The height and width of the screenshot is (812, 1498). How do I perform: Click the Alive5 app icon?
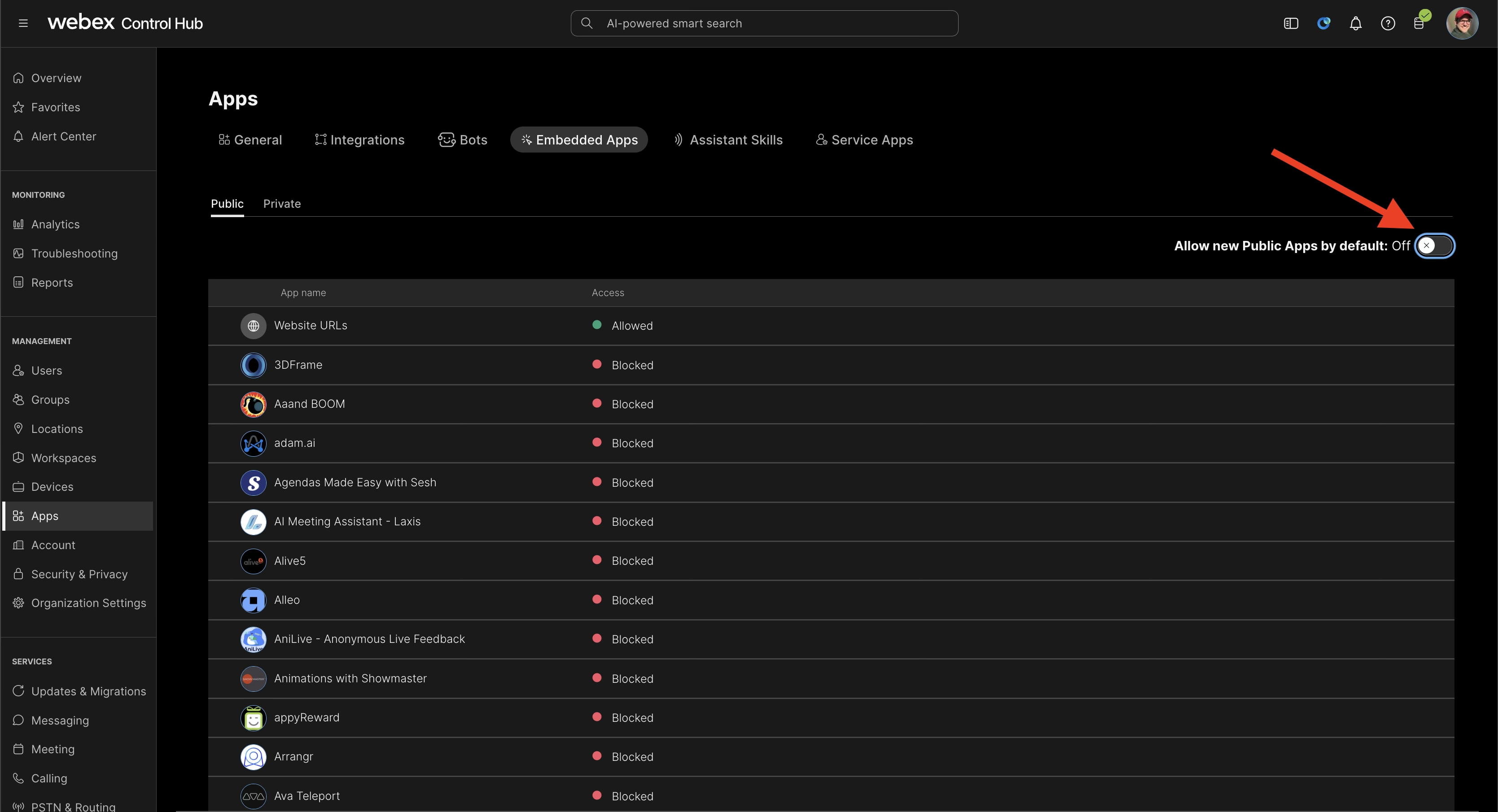254,562
